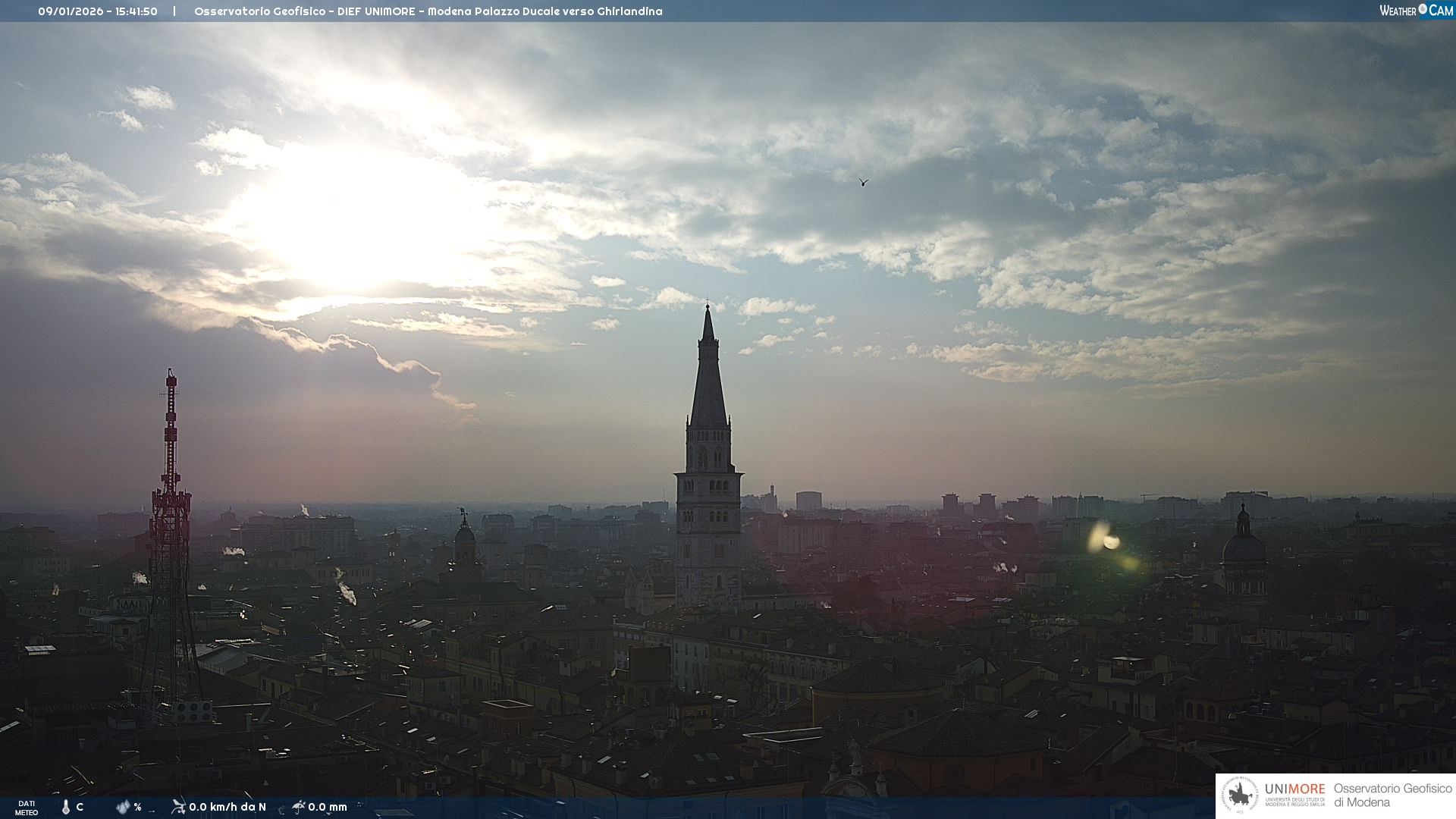Click the Celsius C temperature label

(x=80, y=807)
